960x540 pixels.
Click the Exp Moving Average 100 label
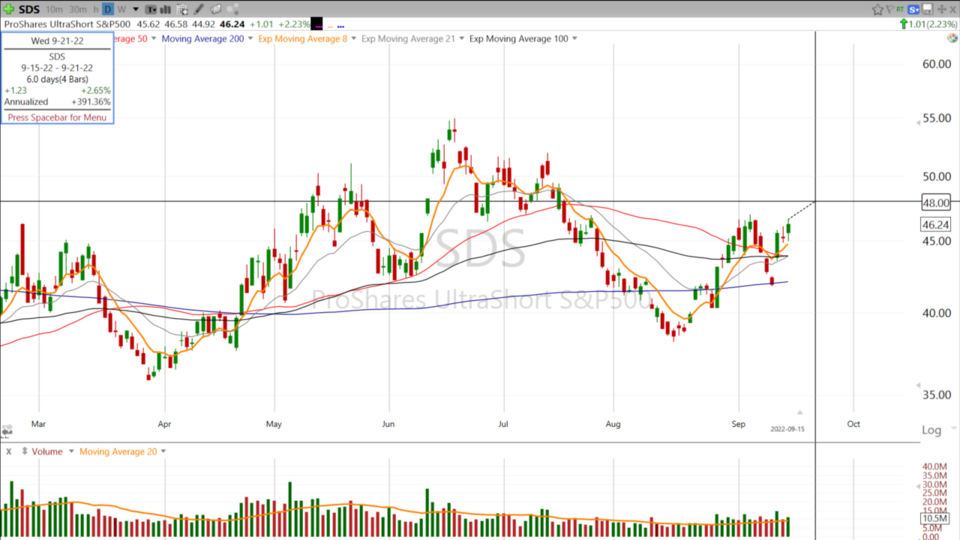click(519, 39)
